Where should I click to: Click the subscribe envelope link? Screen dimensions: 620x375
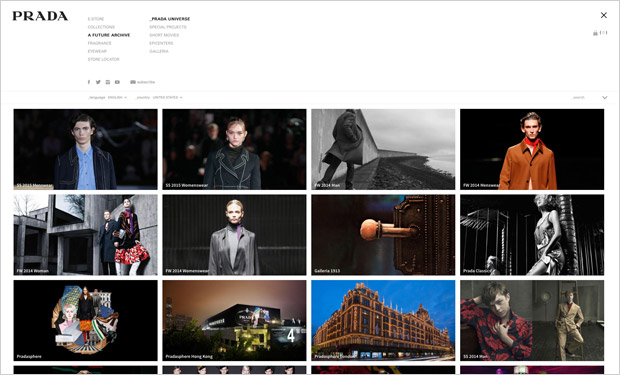point(143,82)
